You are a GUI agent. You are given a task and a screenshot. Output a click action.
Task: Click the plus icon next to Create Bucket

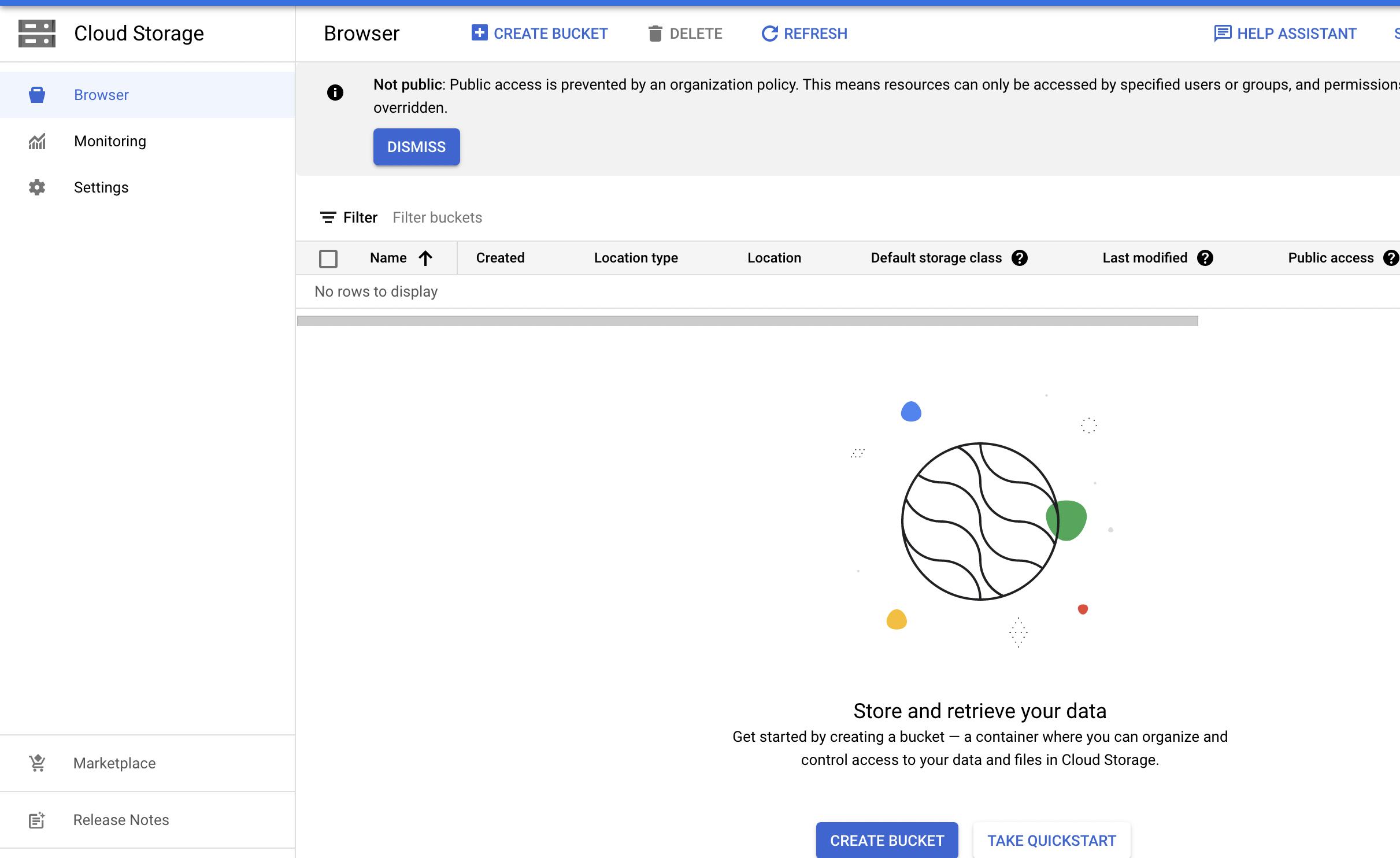(479, 32)
